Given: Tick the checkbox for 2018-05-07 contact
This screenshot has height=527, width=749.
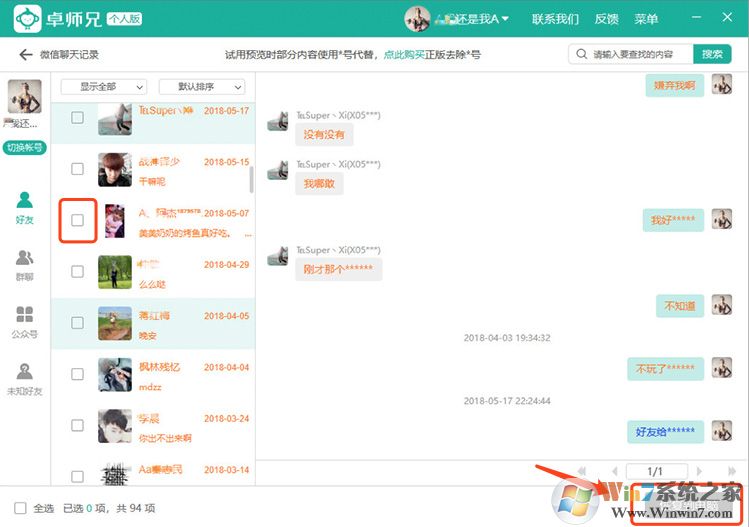Looking at the screenshot, I should (x=78, y=220).
